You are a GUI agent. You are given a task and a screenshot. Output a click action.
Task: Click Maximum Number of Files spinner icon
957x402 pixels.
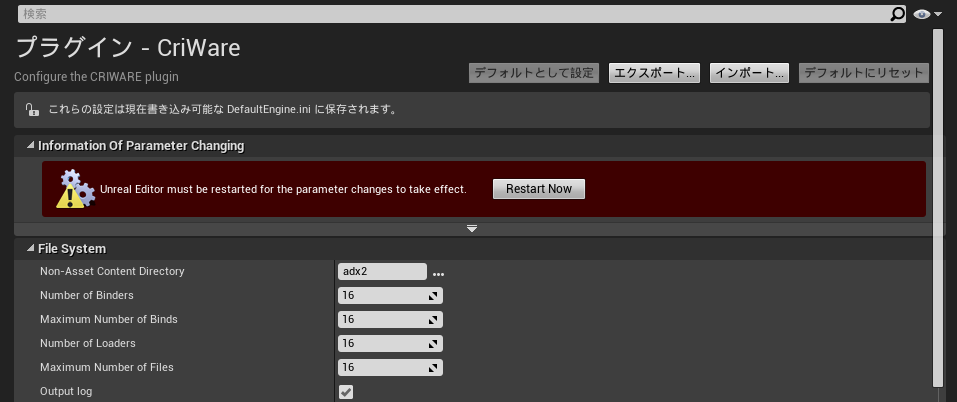pyautogui.click(x=433, y=368)
